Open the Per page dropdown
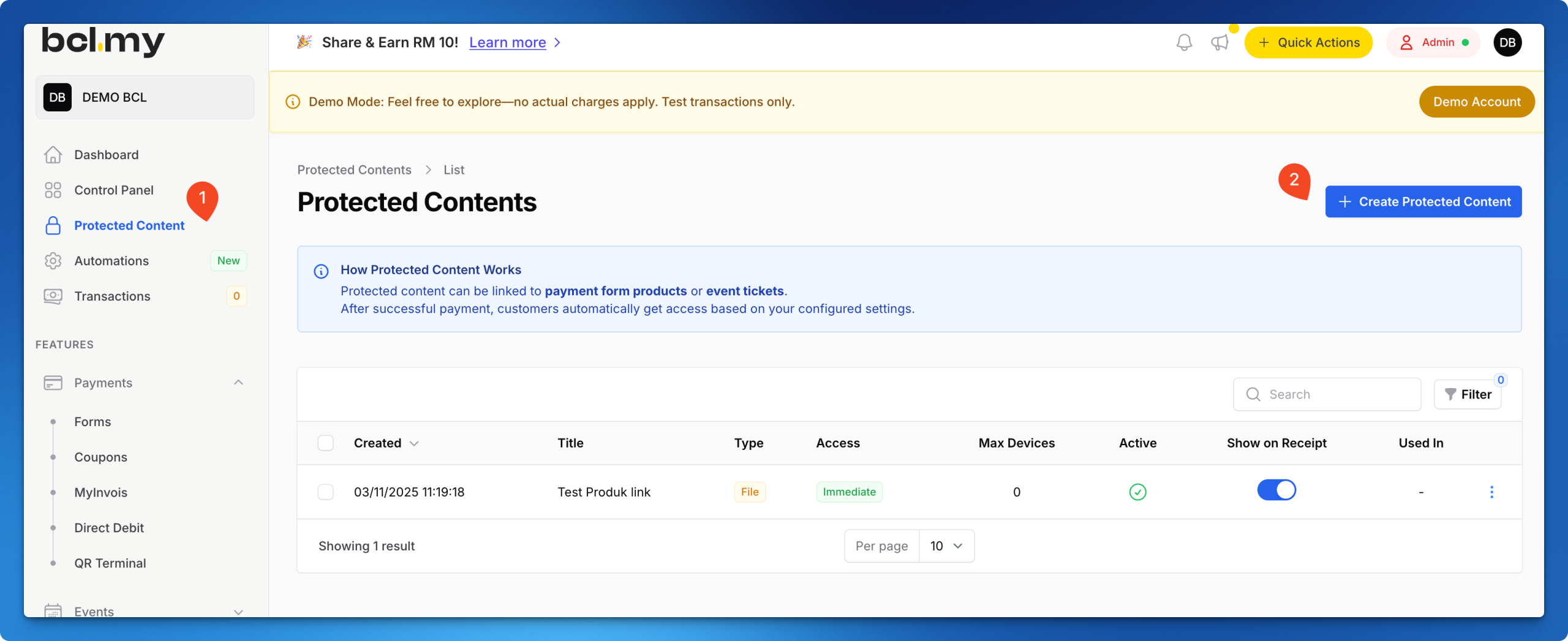This screenshot has height=641, width=1568. click(946, 545)
